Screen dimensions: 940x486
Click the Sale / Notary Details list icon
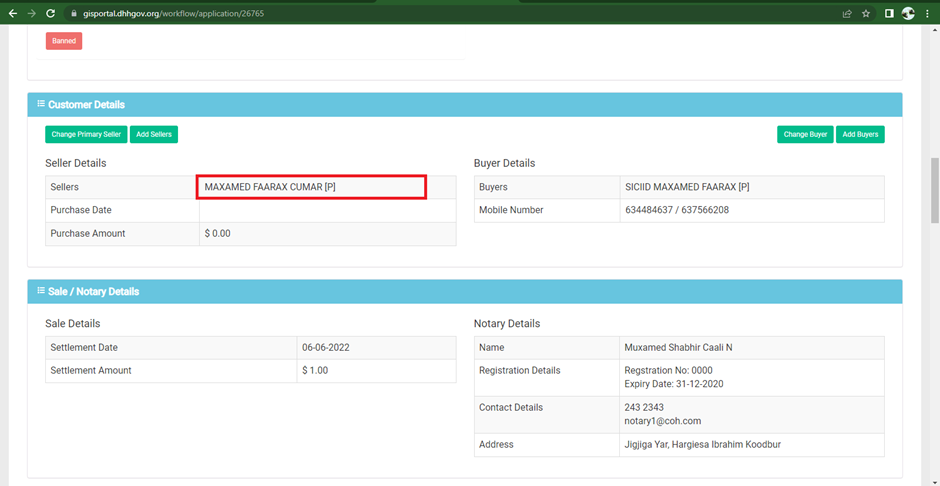tap(41, 291)
